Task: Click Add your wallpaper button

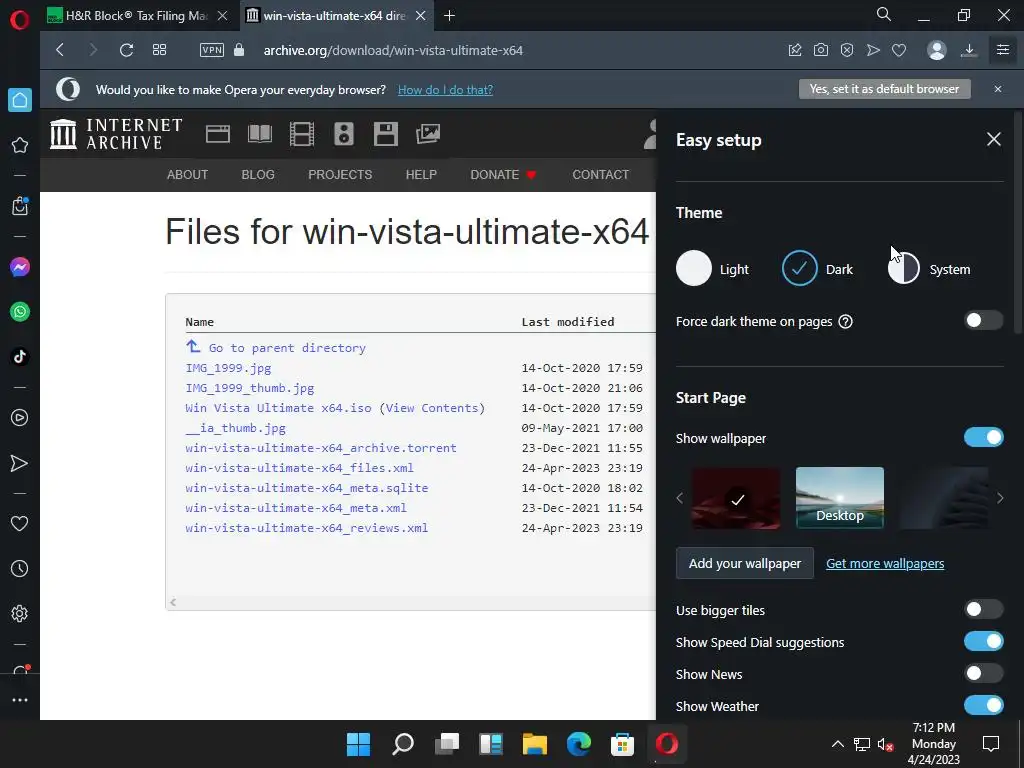Action: coord(744,563)
